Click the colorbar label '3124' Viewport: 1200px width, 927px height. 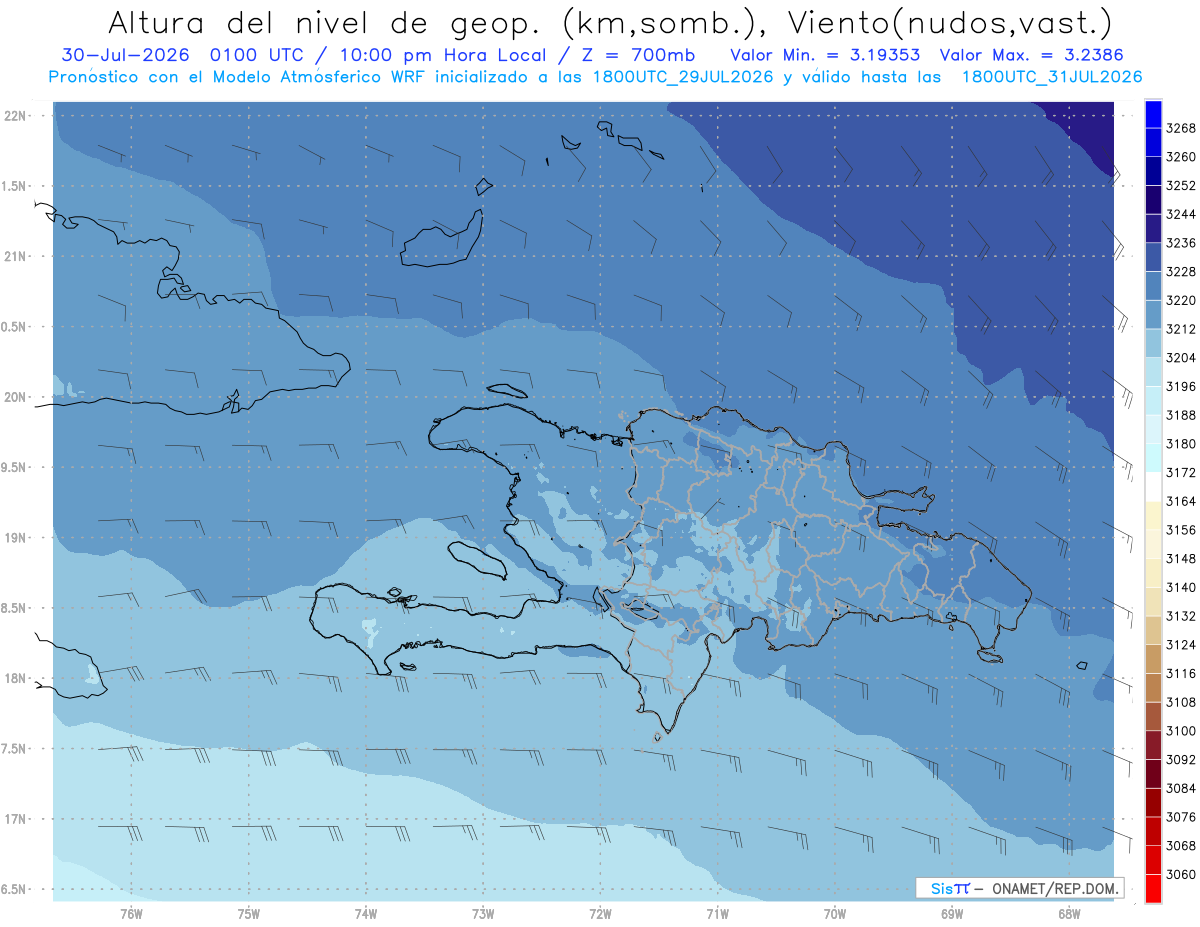click(1181, 645)
